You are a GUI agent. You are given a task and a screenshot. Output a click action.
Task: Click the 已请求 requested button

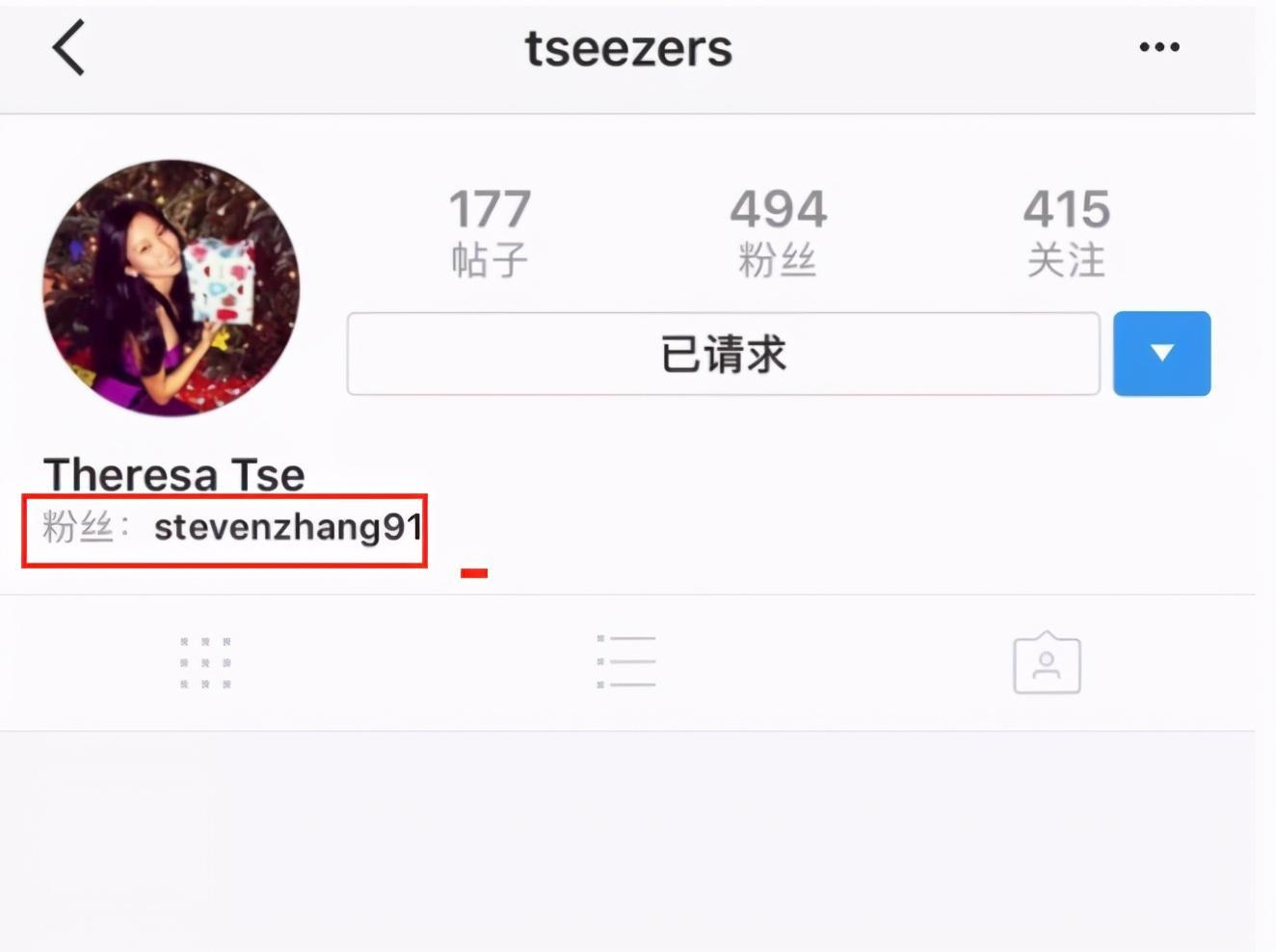click(723, 354)
